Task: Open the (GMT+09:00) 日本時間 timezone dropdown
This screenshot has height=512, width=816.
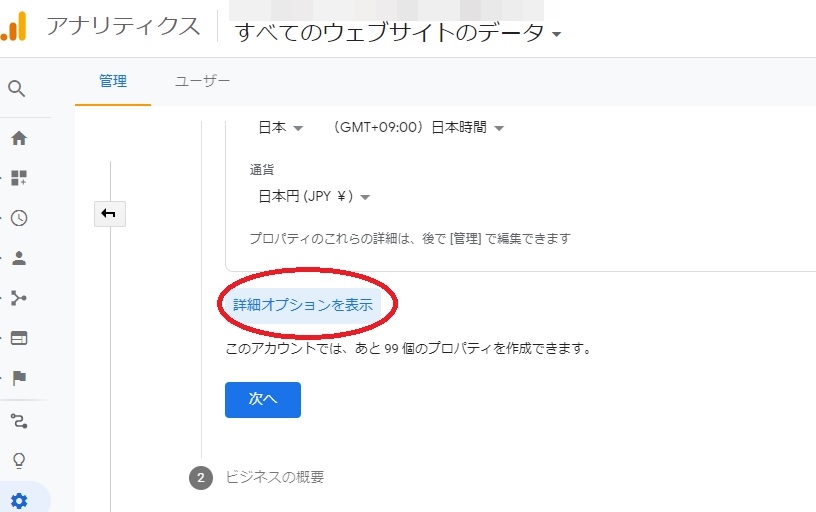Action: [418, 128]
